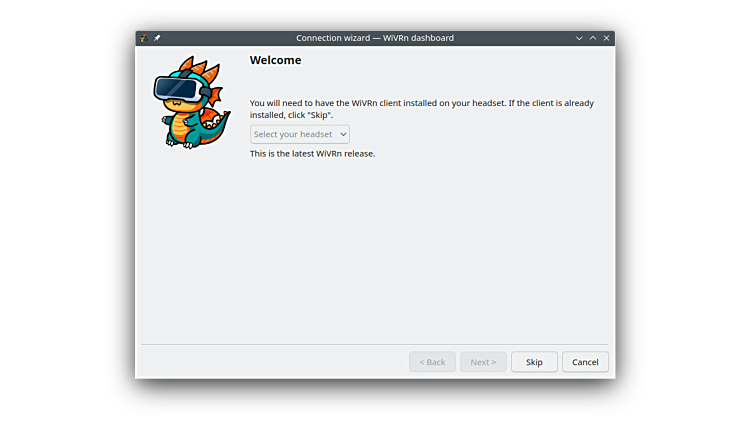Click the WiVRn app icon in title bar
752x423 pixels.
point(144,38)
